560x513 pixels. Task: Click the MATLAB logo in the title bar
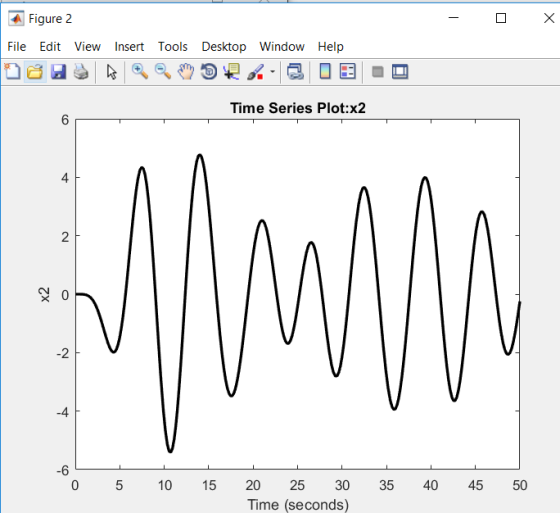[16, 18]
